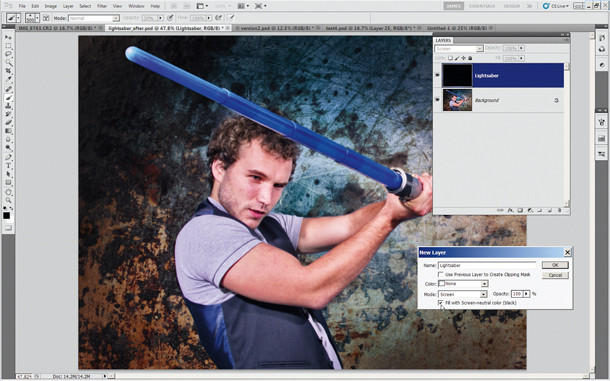Select the Rectangular Marquee tool
Image resolution: width=610 pixels, height=381 pixels.
[x=8, y=46]
